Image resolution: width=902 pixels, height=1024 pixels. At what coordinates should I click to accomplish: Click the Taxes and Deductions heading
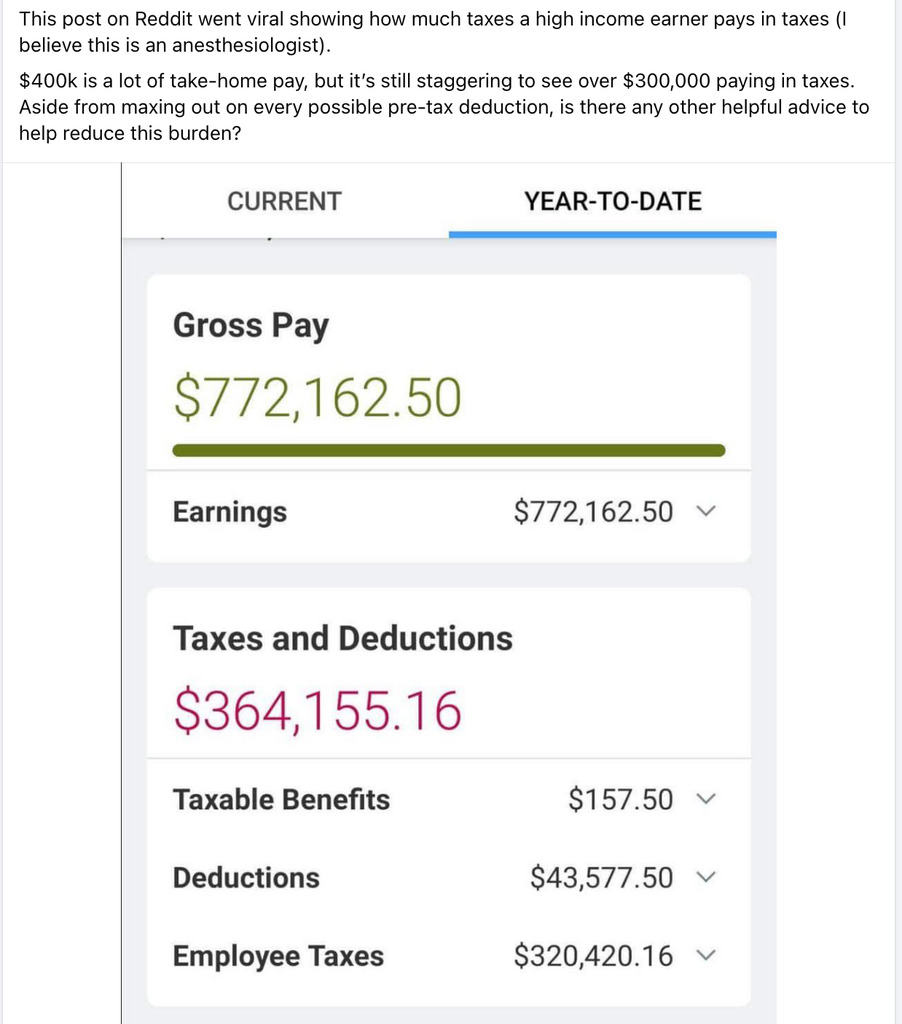point(342,638)
